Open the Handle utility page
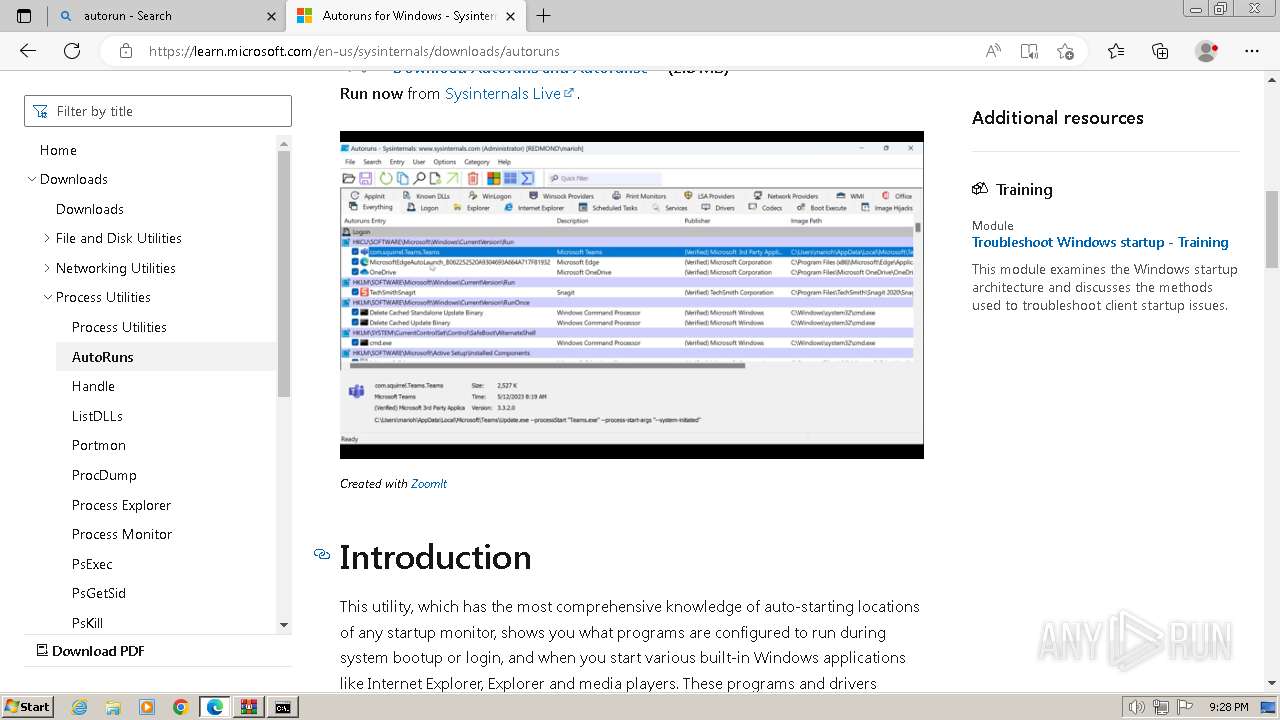 click(x=93, y=386)
